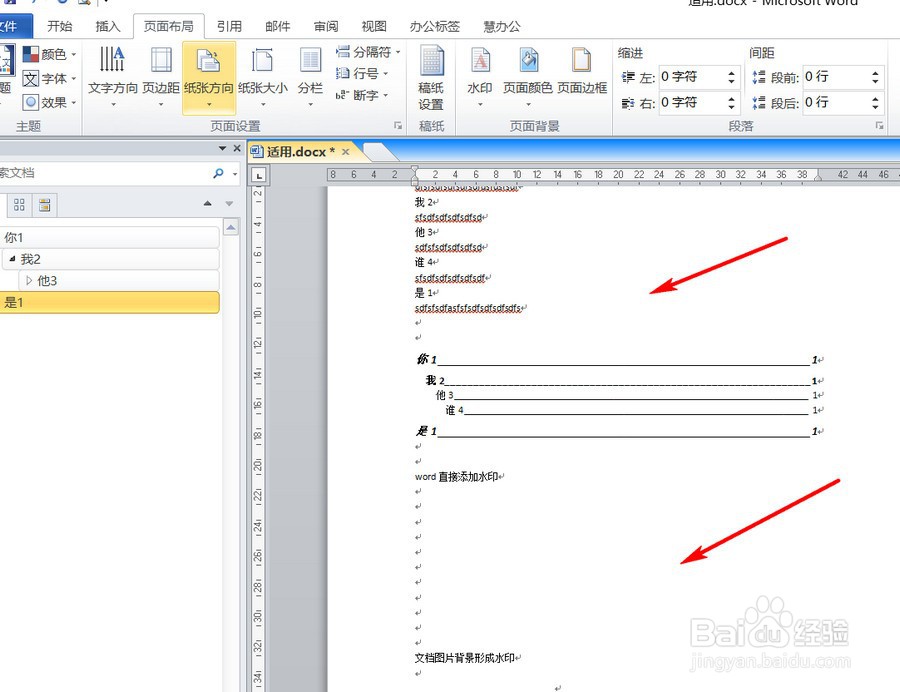The image size is (900, 692).
Task: Click the 是1 table of contents entry
Action: [620, 431]
